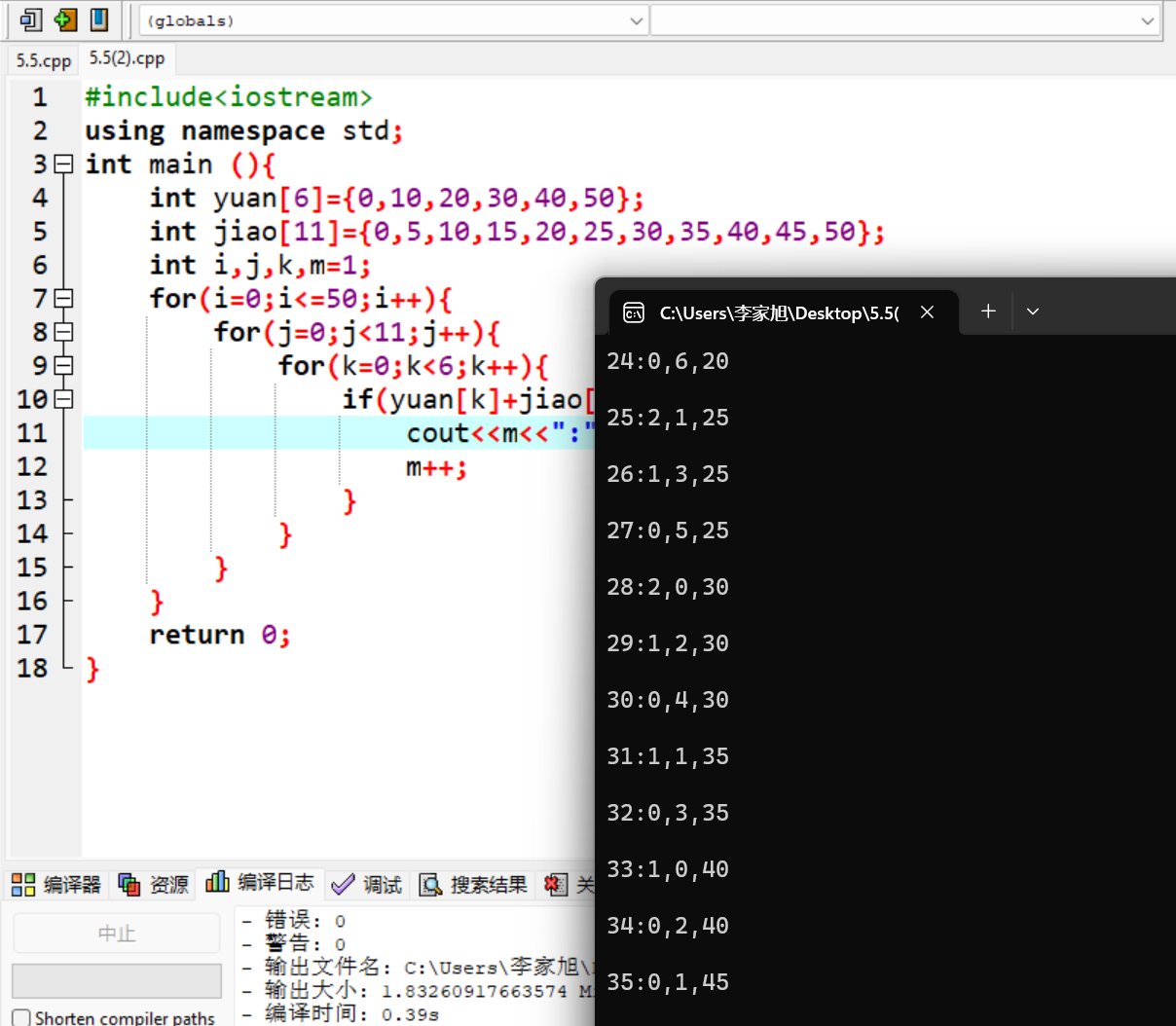Viewport: 1176px width, 1026px height.
Task: Click the m++; statement
Action: click(437, 467)
